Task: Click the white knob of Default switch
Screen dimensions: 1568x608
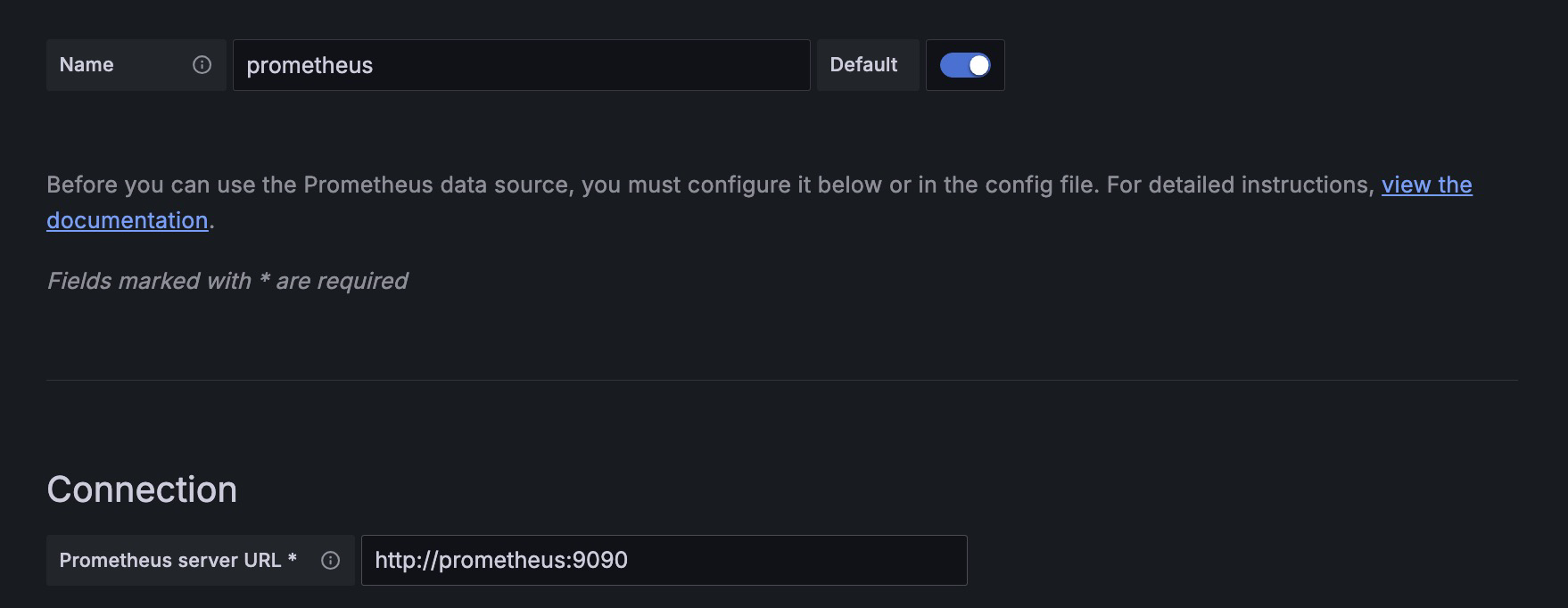Action: (x=978, y=65)
